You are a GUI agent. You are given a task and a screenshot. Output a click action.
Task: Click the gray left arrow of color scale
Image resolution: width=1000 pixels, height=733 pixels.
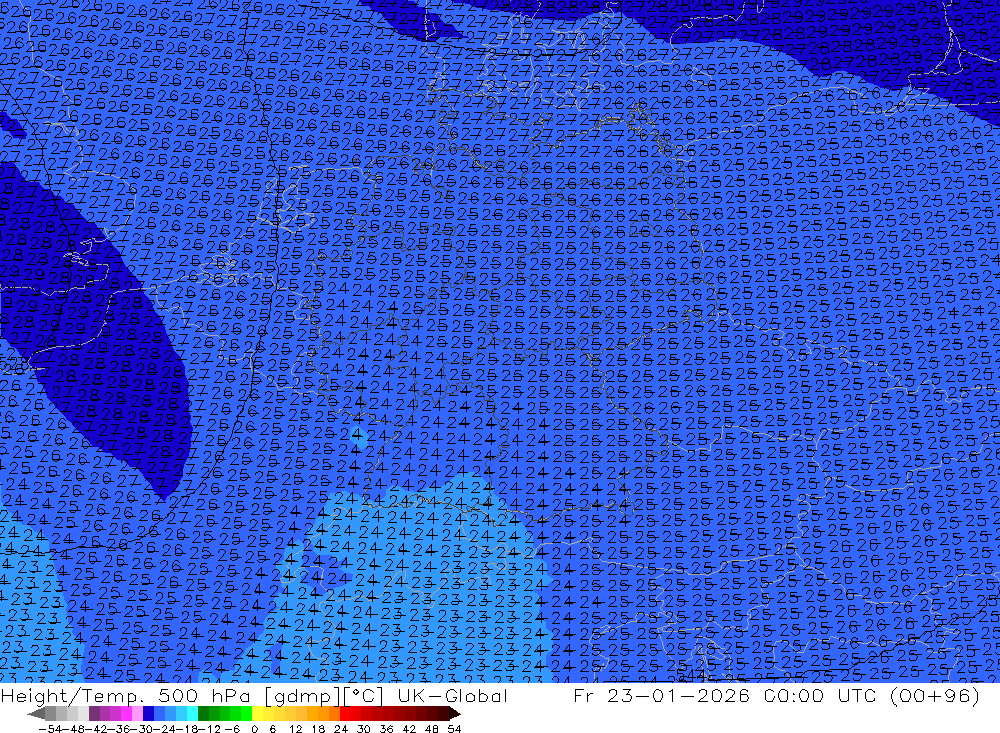pyautogui.click(x=36, y=714)
